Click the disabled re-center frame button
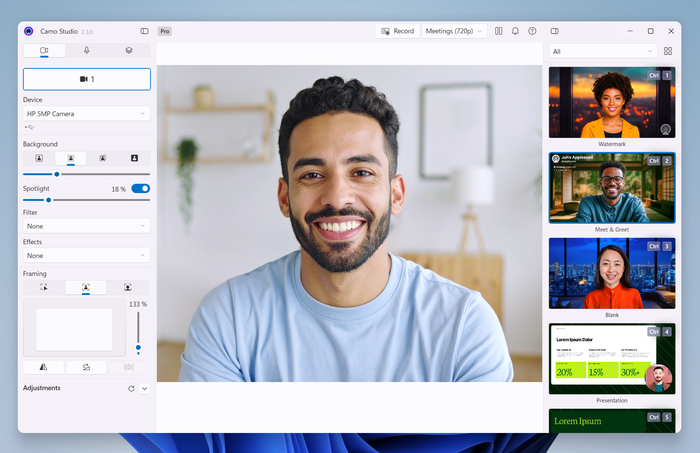 coord(129,367)
